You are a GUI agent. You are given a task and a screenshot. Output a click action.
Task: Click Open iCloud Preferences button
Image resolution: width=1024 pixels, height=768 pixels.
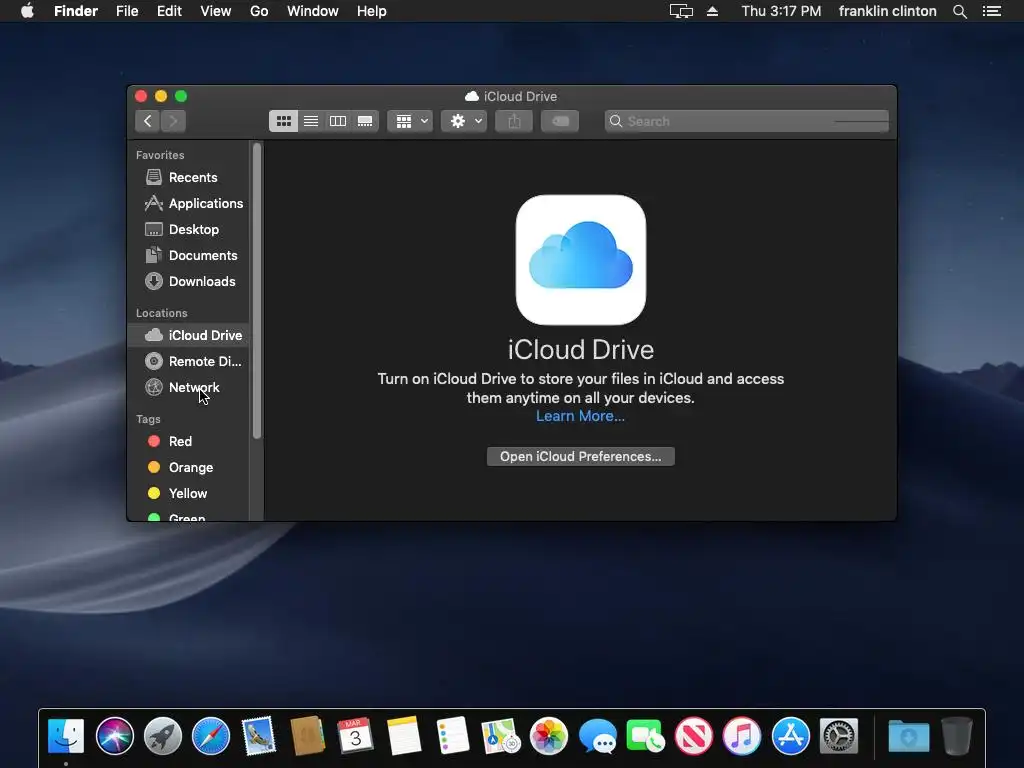point(581,456)
